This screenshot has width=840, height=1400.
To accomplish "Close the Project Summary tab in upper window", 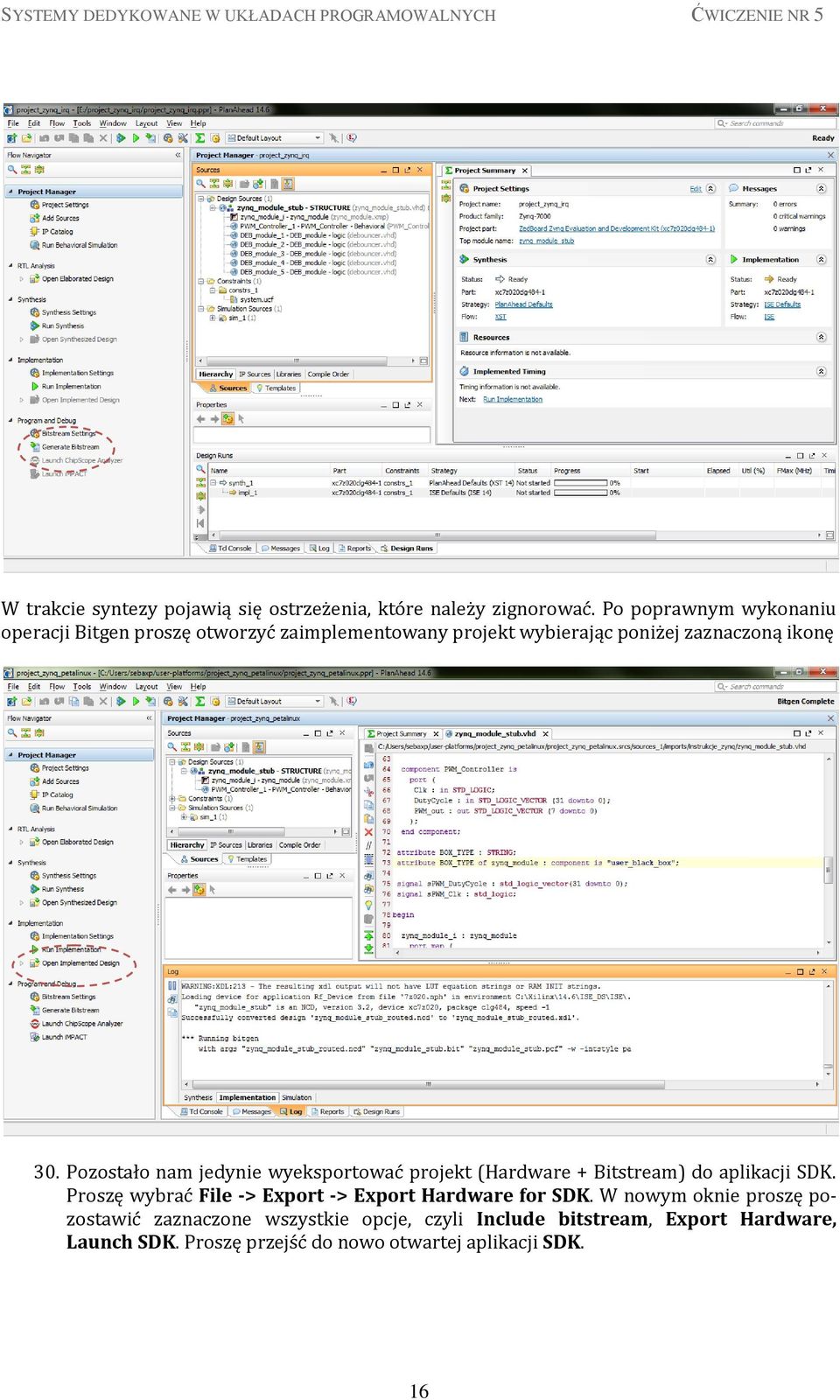I will pos(525,171).
